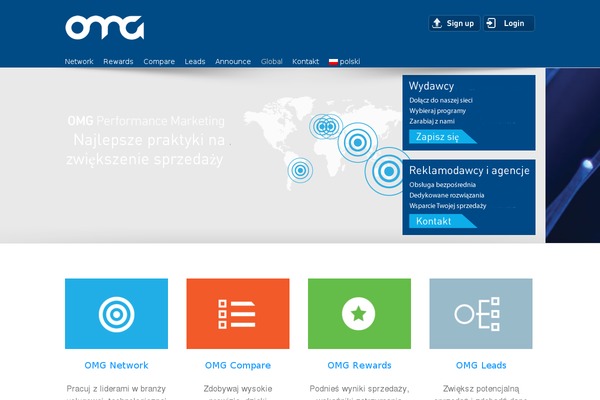Follow the OMG Compare link
The height and width of the screenshot is (400, 600).
[x=238, y=365]
